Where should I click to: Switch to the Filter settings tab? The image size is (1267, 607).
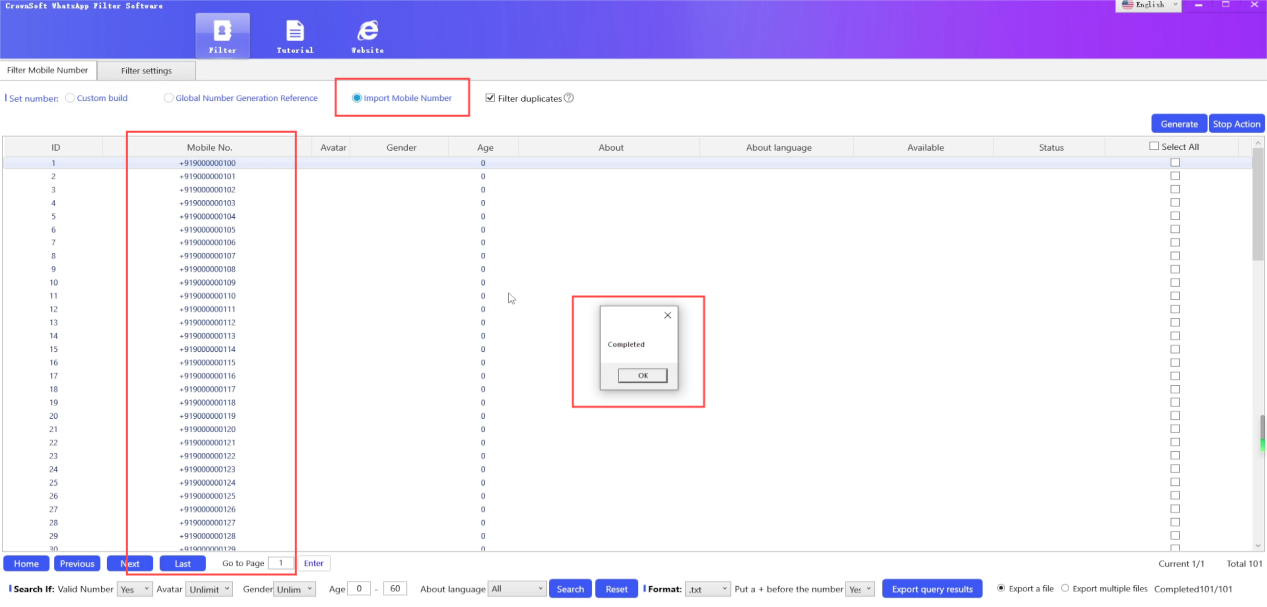click(x=146, y=71)
